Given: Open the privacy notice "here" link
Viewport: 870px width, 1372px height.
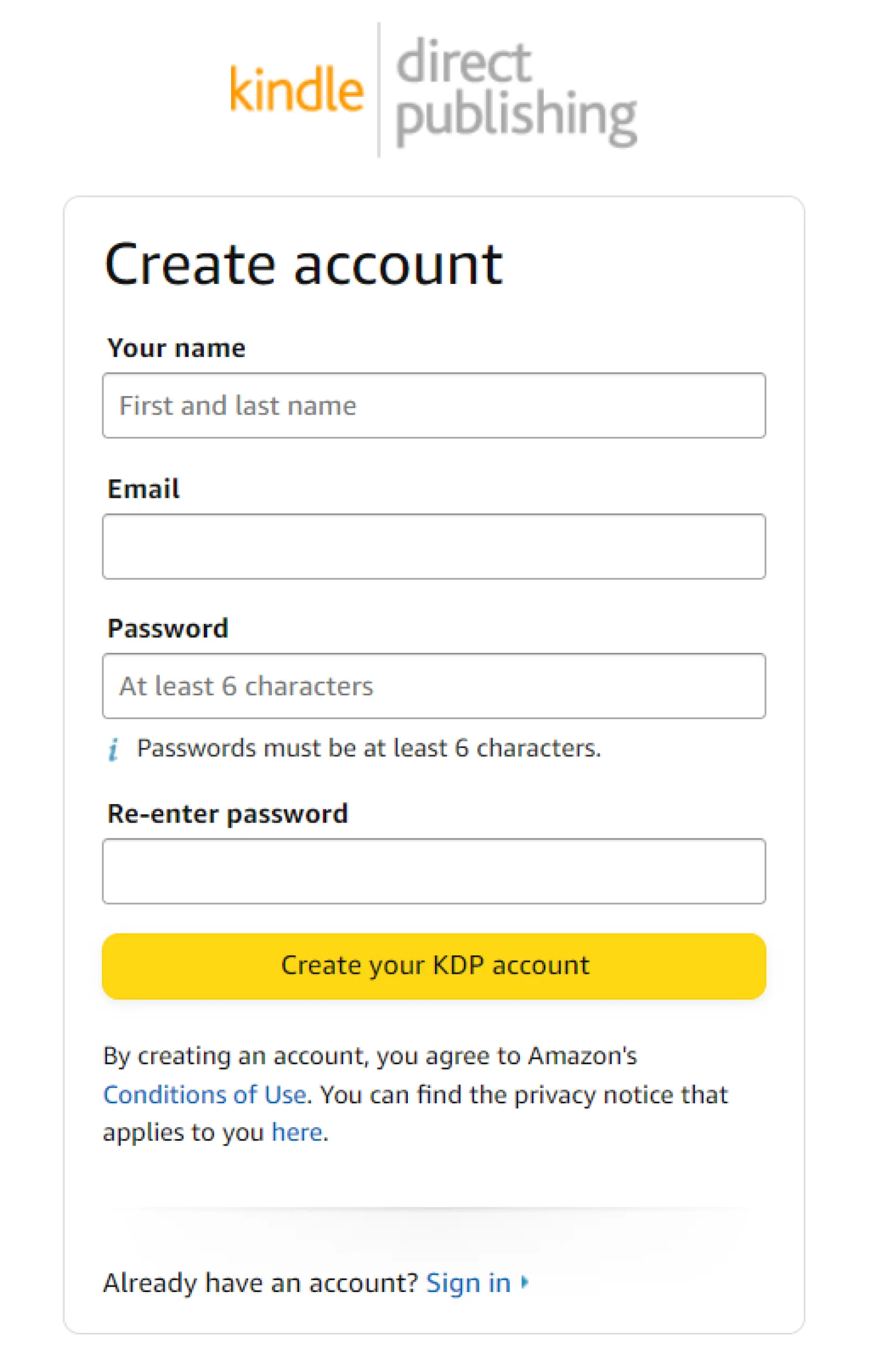Looking at the screenshot, I should [297, 1132].
